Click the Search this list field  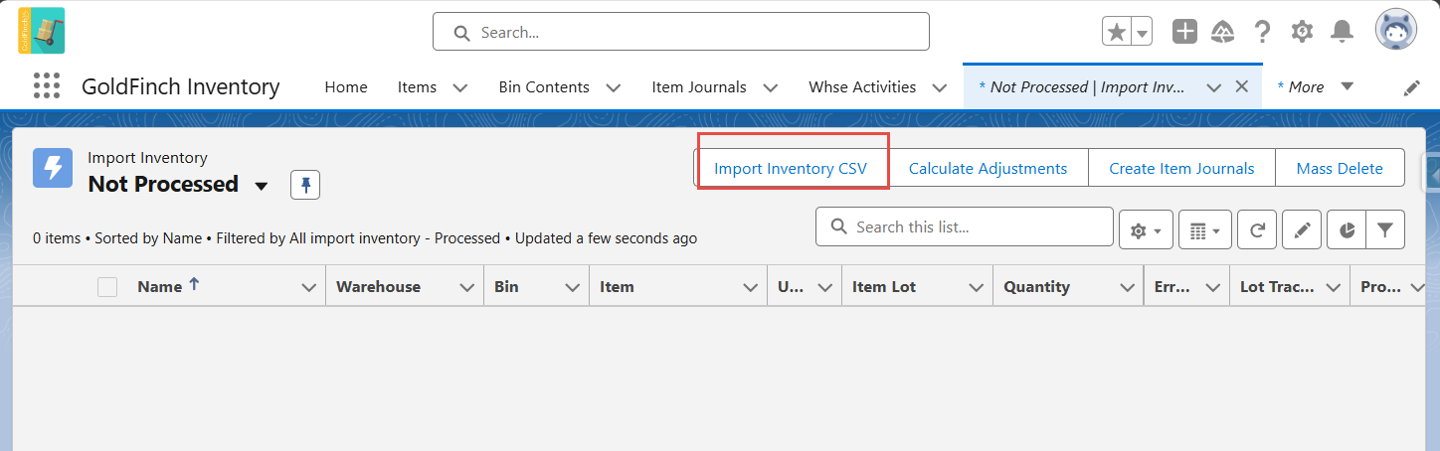964,227
